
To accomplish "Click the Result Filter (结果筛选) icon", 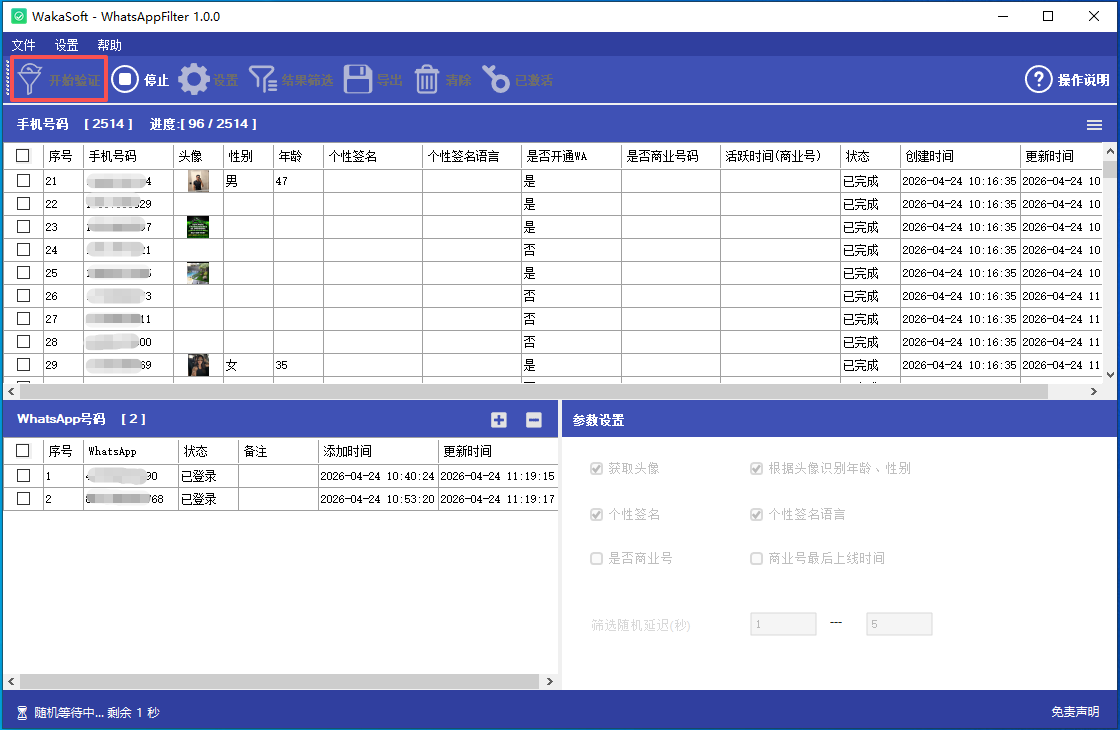I will tap(263, 80).
